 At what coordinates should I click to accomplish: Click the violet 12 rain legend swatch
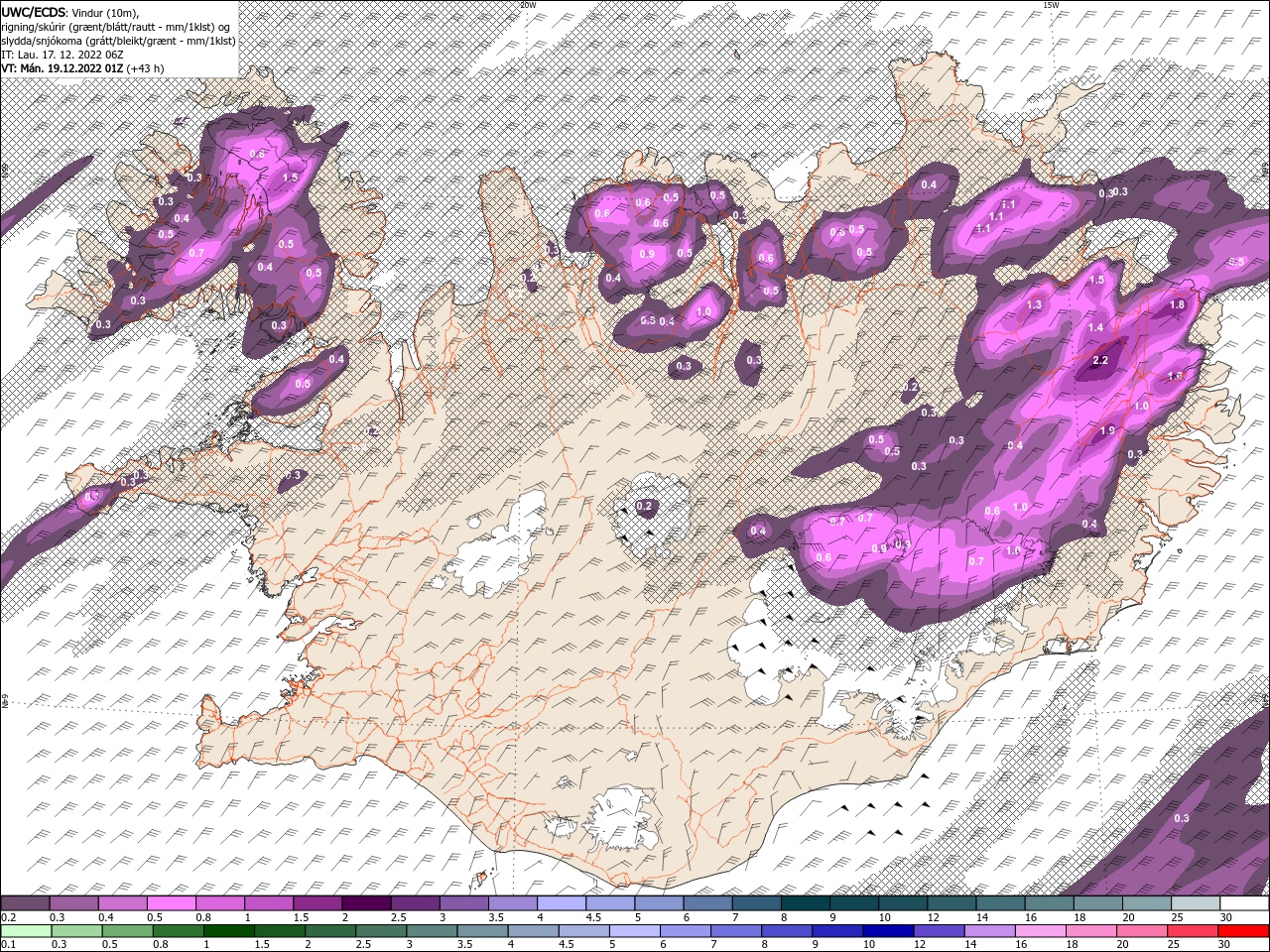point(940,931)
